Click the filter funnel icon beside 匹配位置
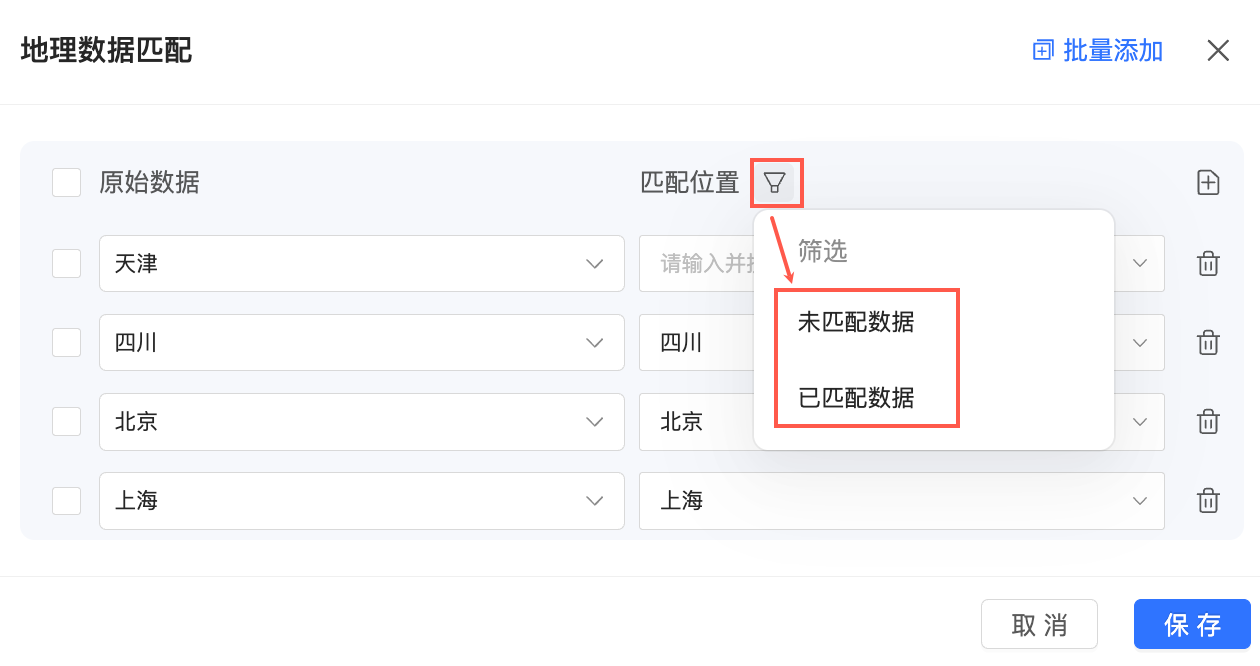Viewport: 1260px width, 666px height. pos(775,183)
